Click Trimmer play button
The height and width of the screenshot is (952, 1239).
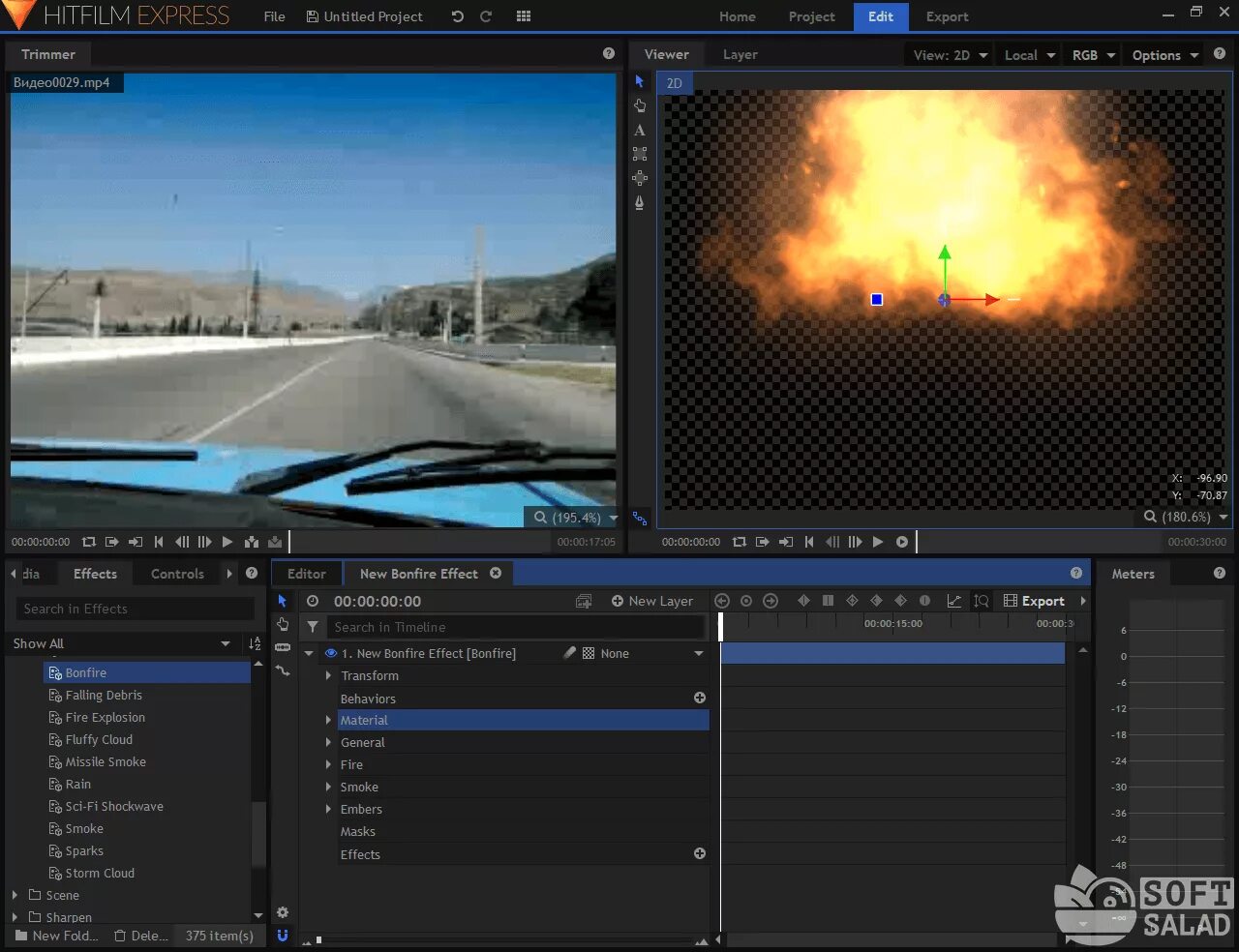[227, 542]
